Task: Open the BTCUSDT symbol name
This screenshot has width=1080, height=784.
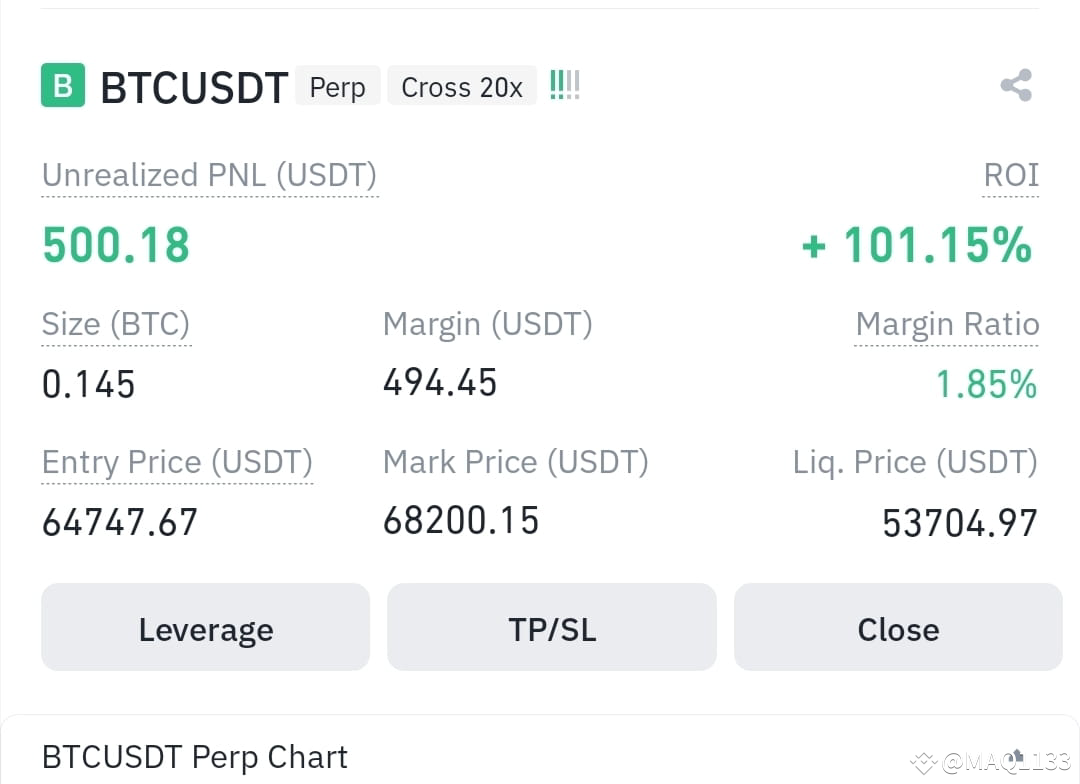Action: (194, 87)
